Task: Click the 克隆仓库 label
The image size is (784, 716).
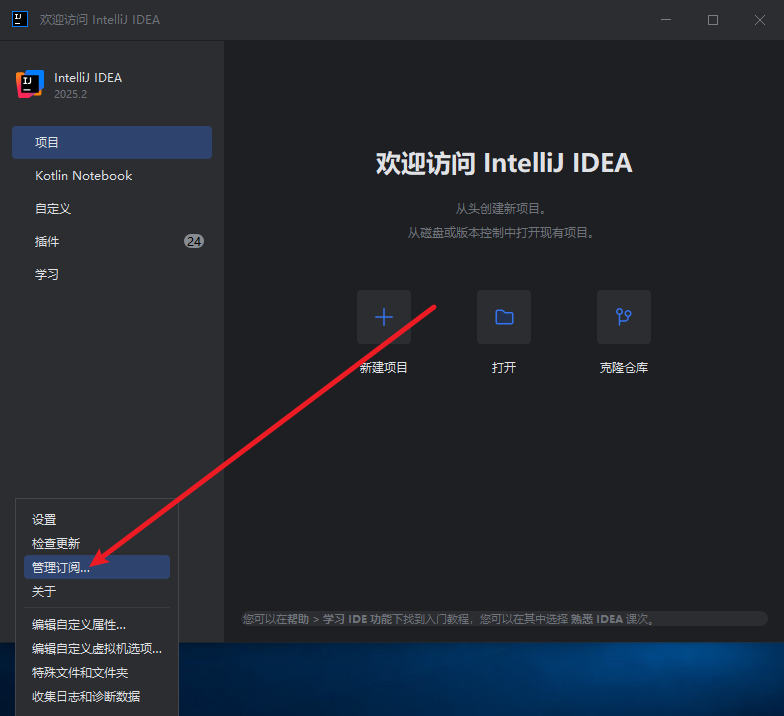Action: click(x=624, y=368)
